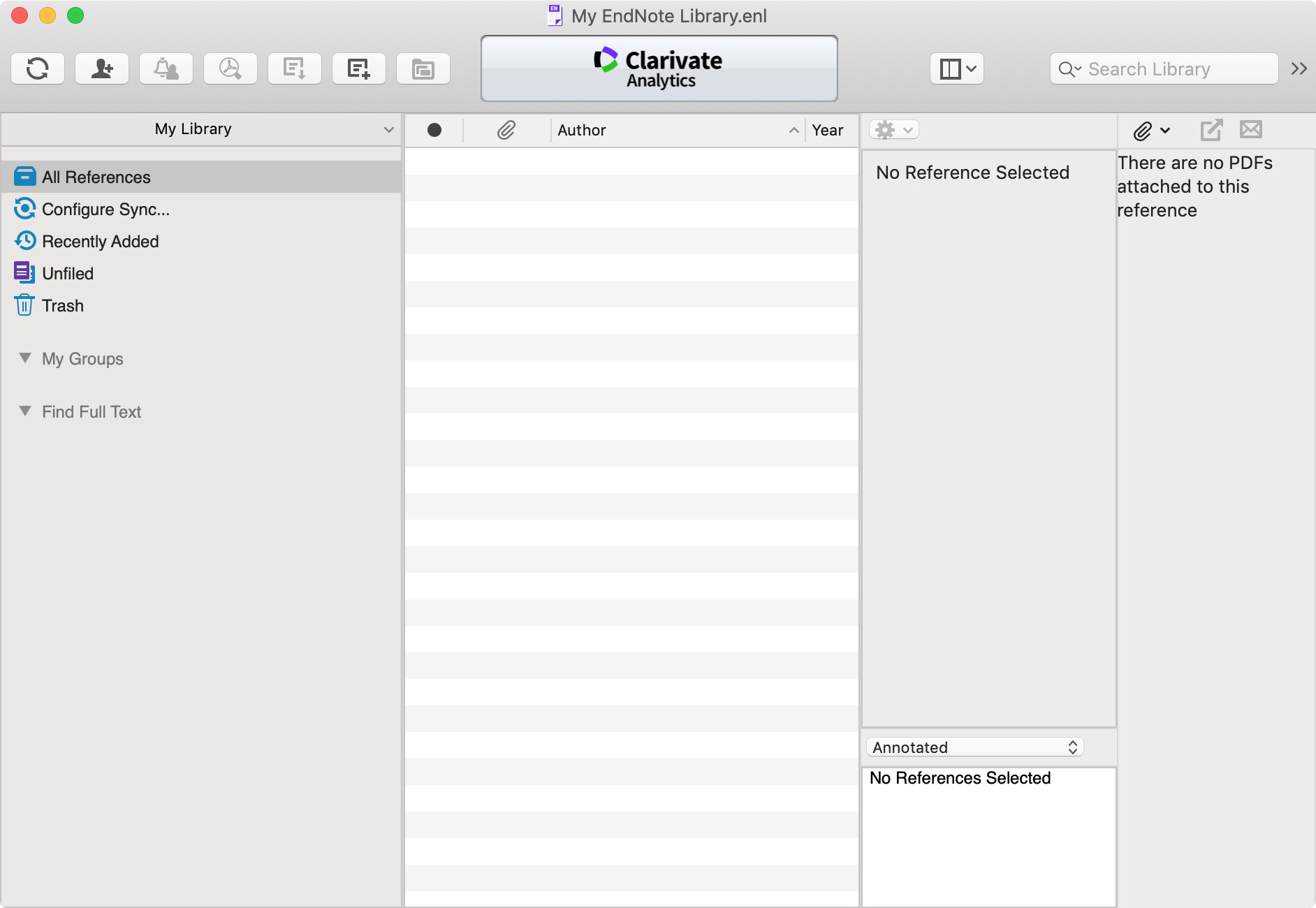
Task: Click the Search Library field
Action: 1174,69
